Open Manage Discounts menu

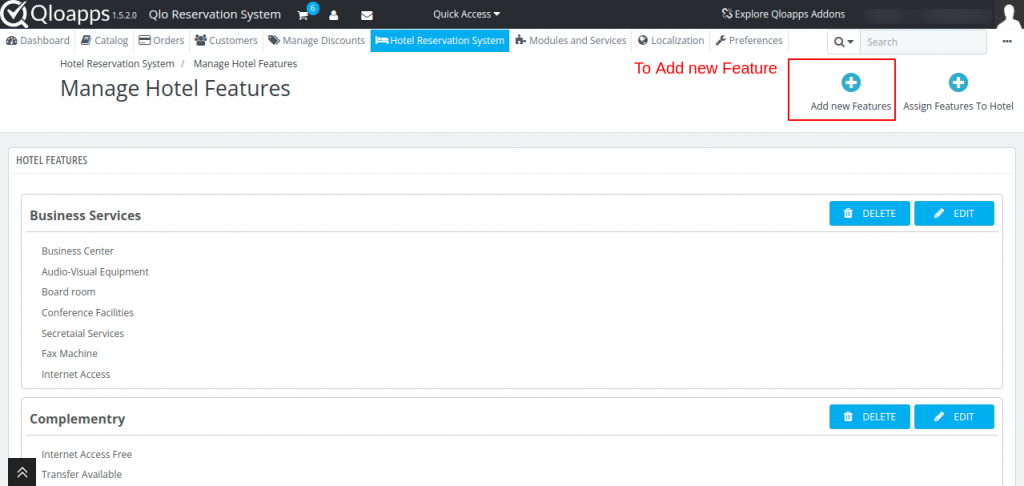316,40
